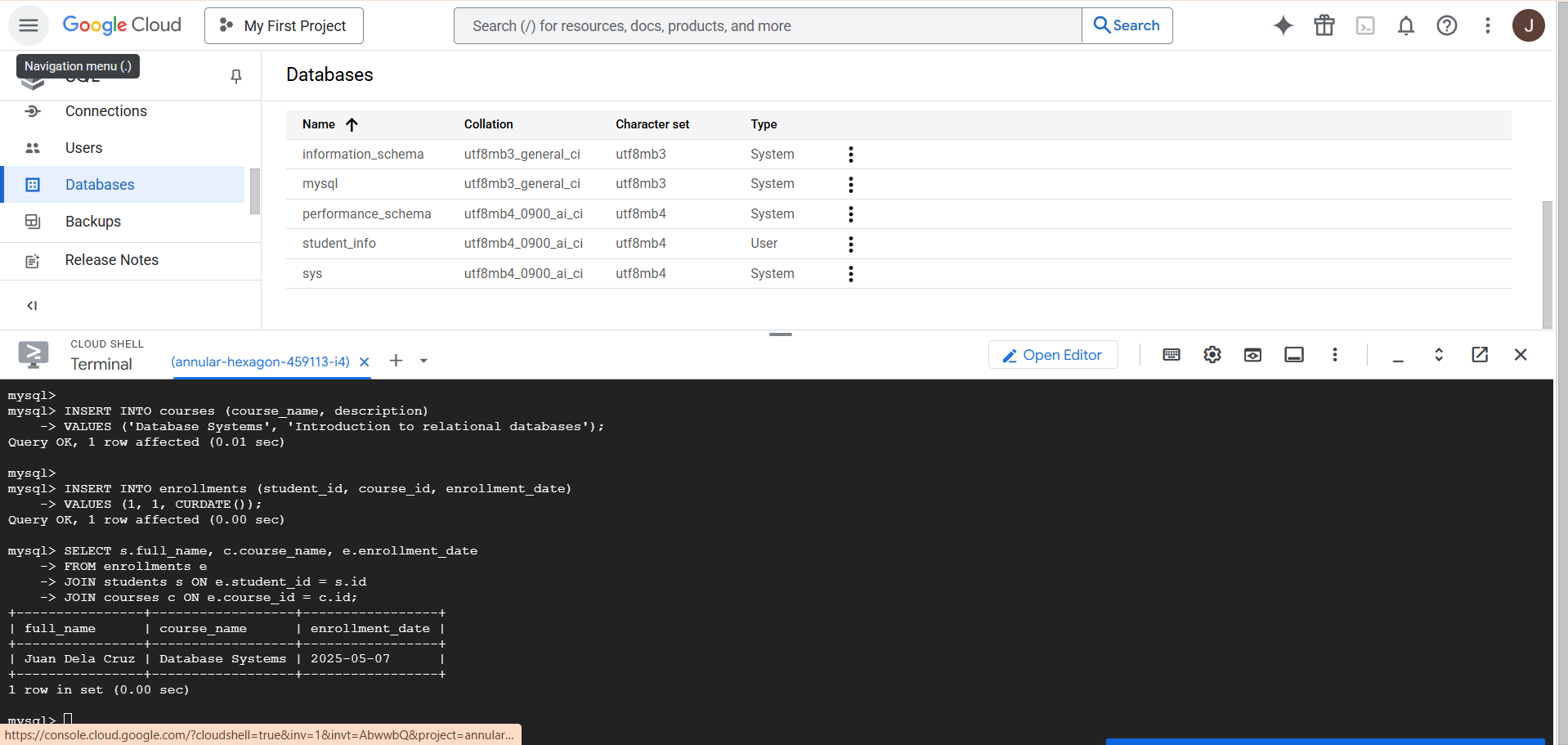
Task: Close the annular-hexagon terminal tab
Action: point(365,361)
